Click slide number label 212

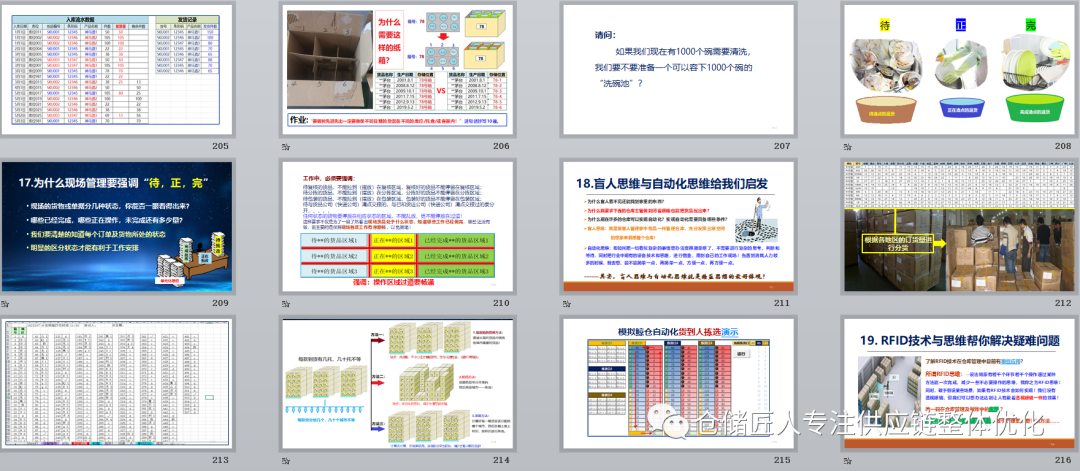(x=1062, y=303)
